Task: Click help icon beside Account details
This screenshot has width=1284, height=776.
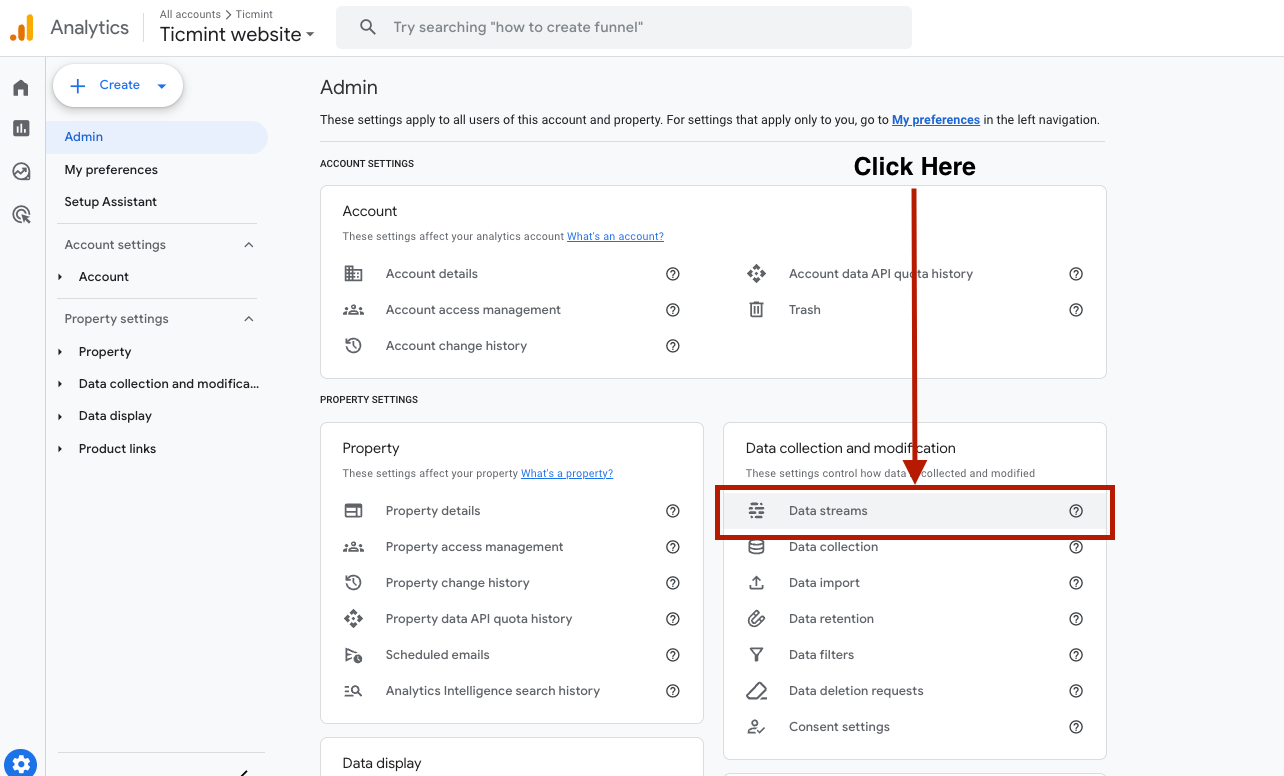Action: point(673,274)
